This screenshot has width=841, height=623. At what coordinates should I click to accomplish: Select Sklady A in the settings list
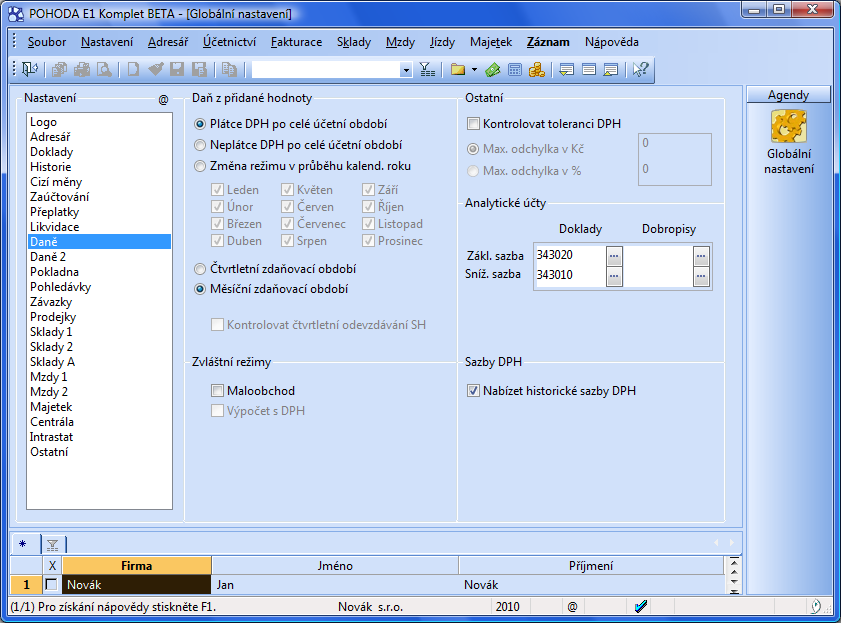(99, 362)
